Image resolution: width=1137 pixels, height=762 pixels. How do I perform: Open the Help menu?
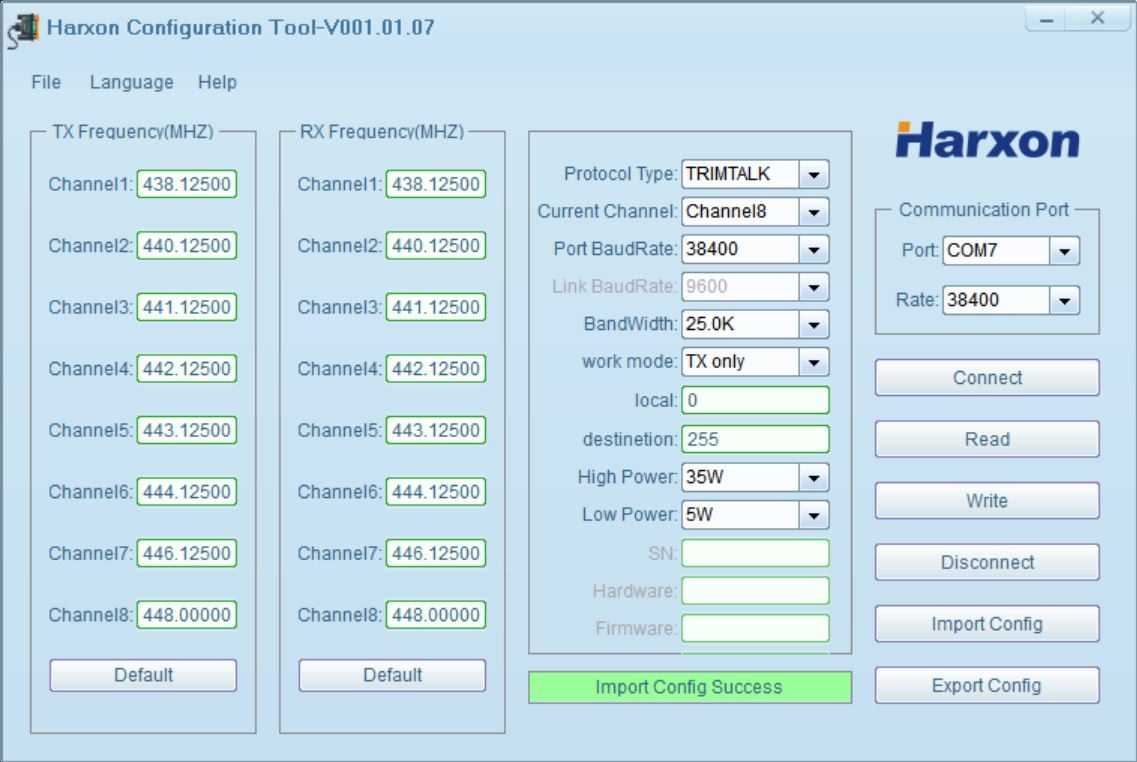click(217, 82)
